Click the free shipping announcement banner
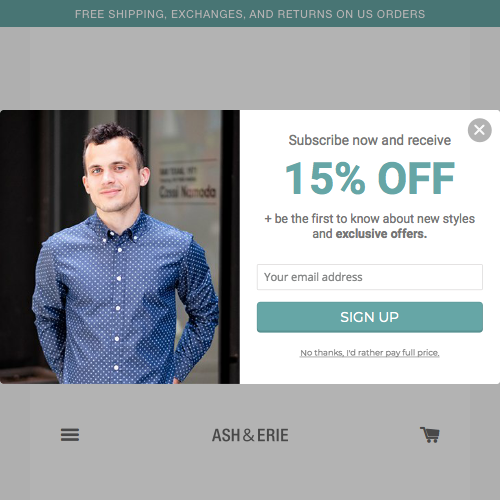Screen dimensions: 500x500 pos(250,14)
